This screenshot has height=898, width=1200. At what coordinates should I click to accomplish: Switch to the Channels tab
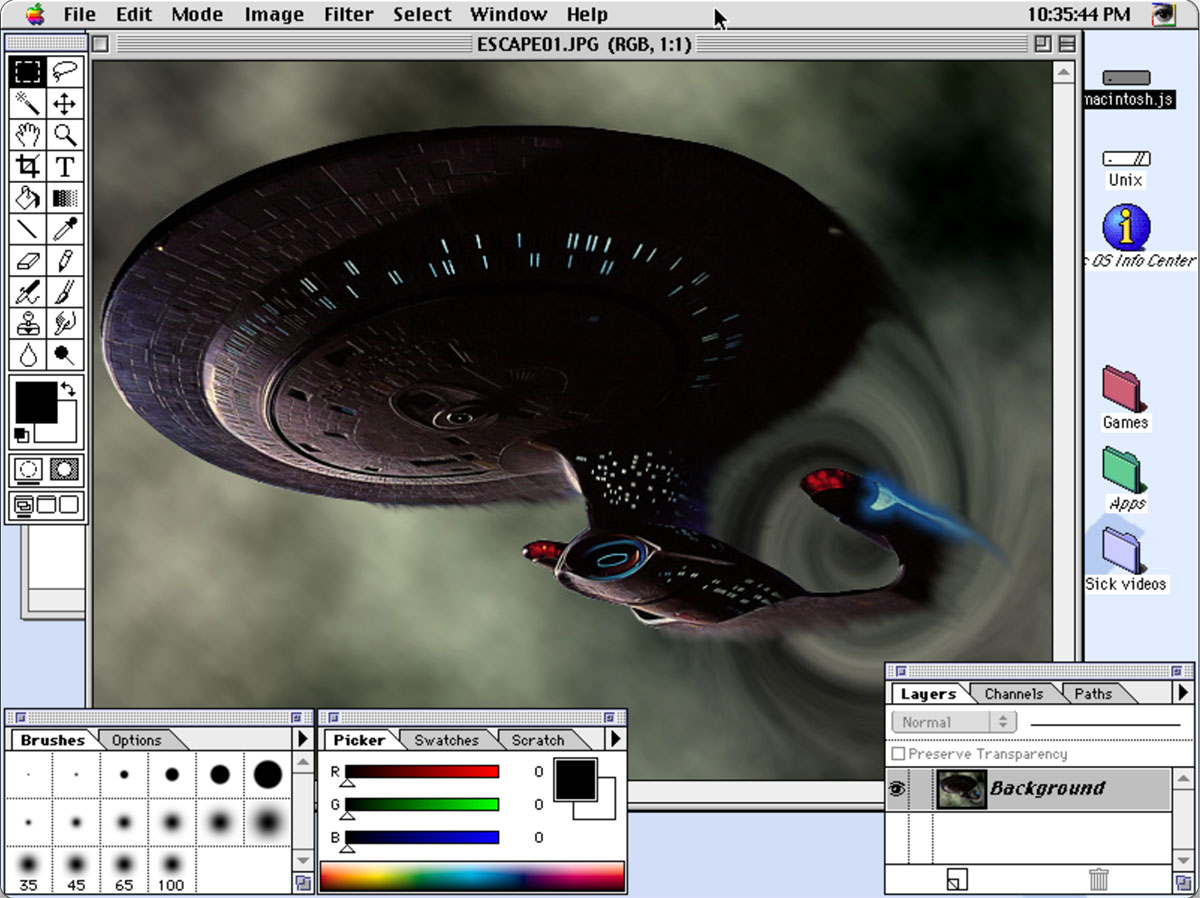pyautogui.click(x=1013, y=693)
